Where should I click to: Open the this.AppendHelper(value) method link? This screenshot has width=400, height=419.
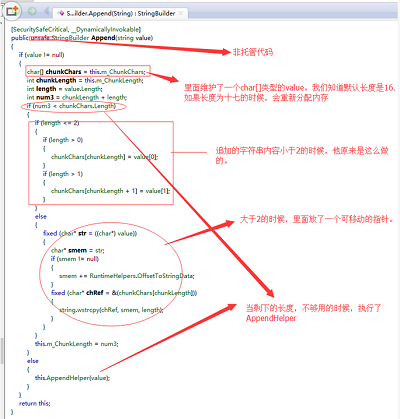pos(72,378)
